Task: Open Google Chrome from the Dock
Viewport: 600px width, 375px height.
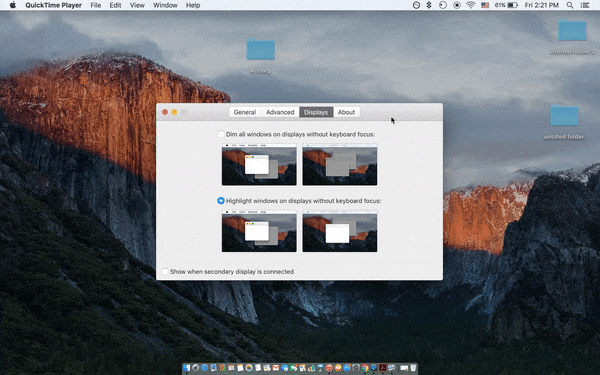Action: click(x=365, y=368)
